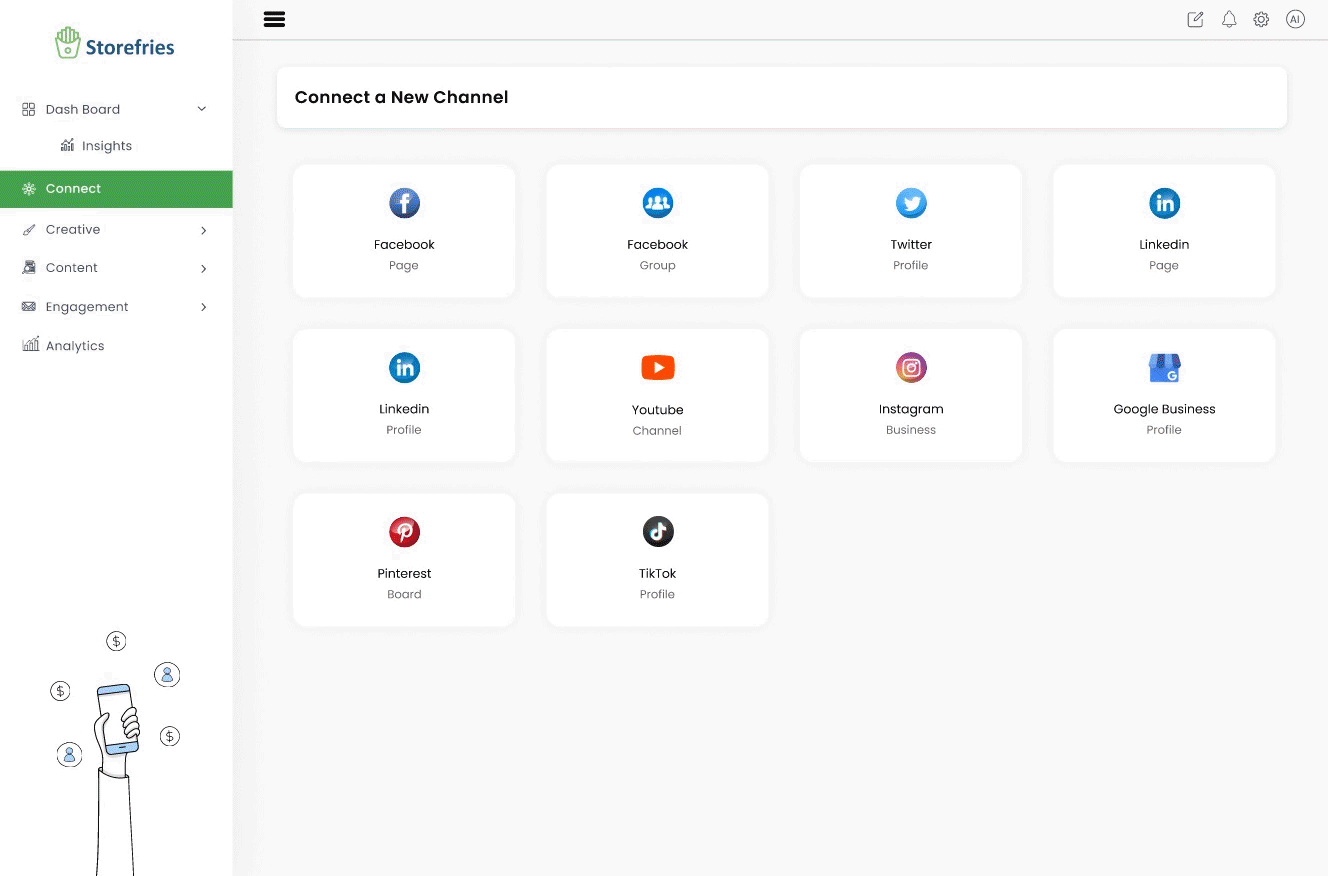1328x876 pixels.
Task: Click the Pinterest icon
Action: [x=404, y=531]
